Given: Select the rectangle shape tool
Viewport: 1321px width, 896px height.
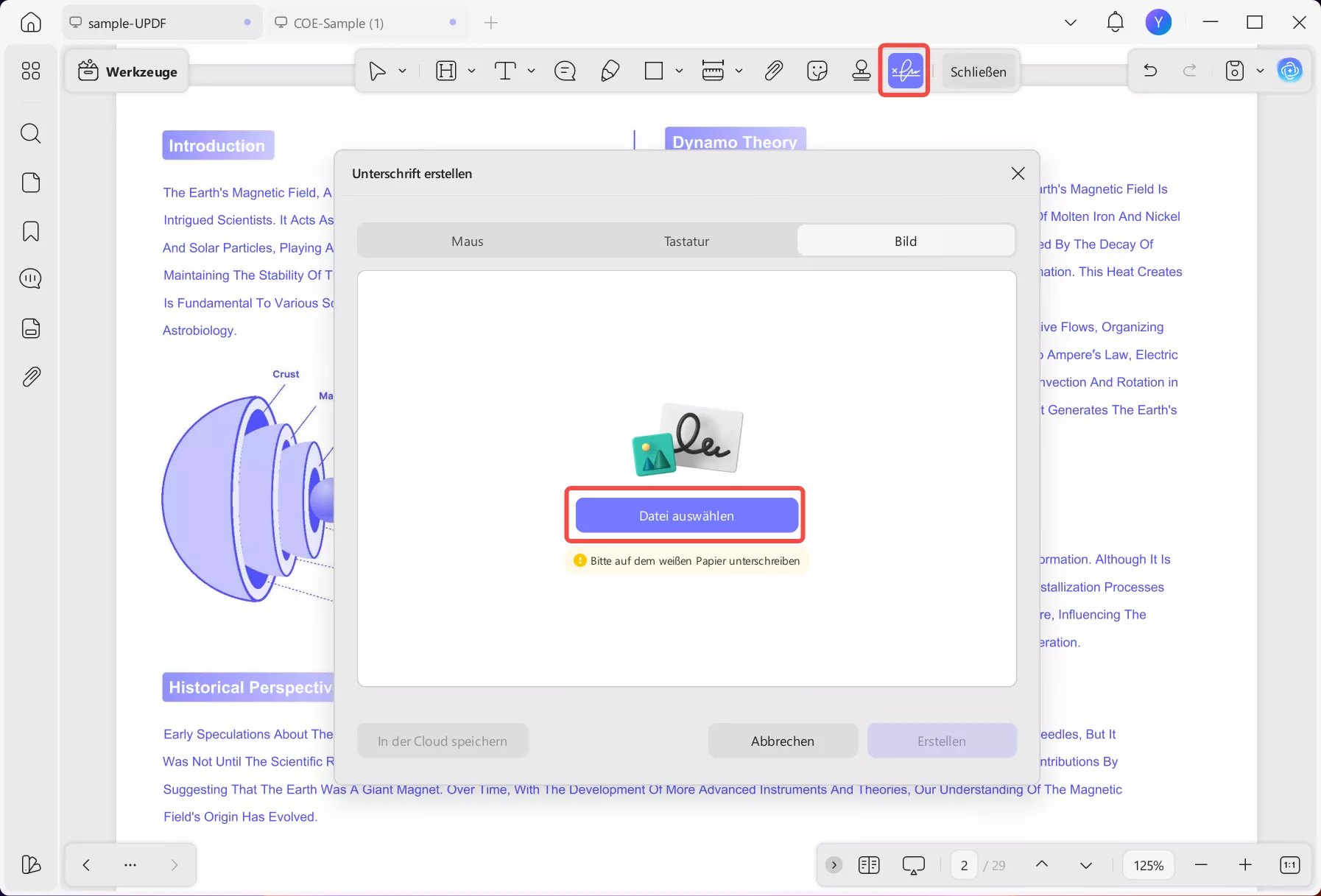Looking at the screenshot, I should click(x=654, y=71).
